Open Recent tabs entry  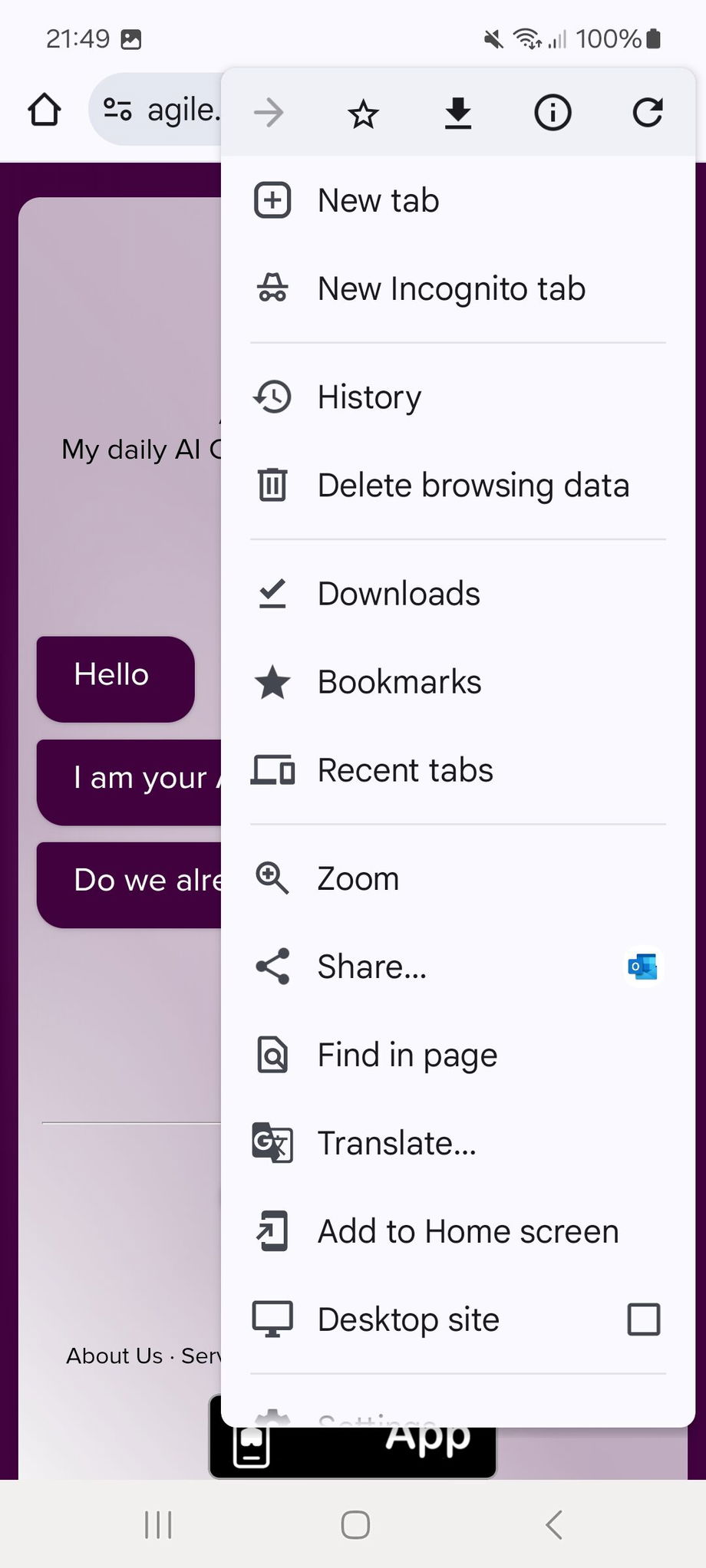click(405, 770)
